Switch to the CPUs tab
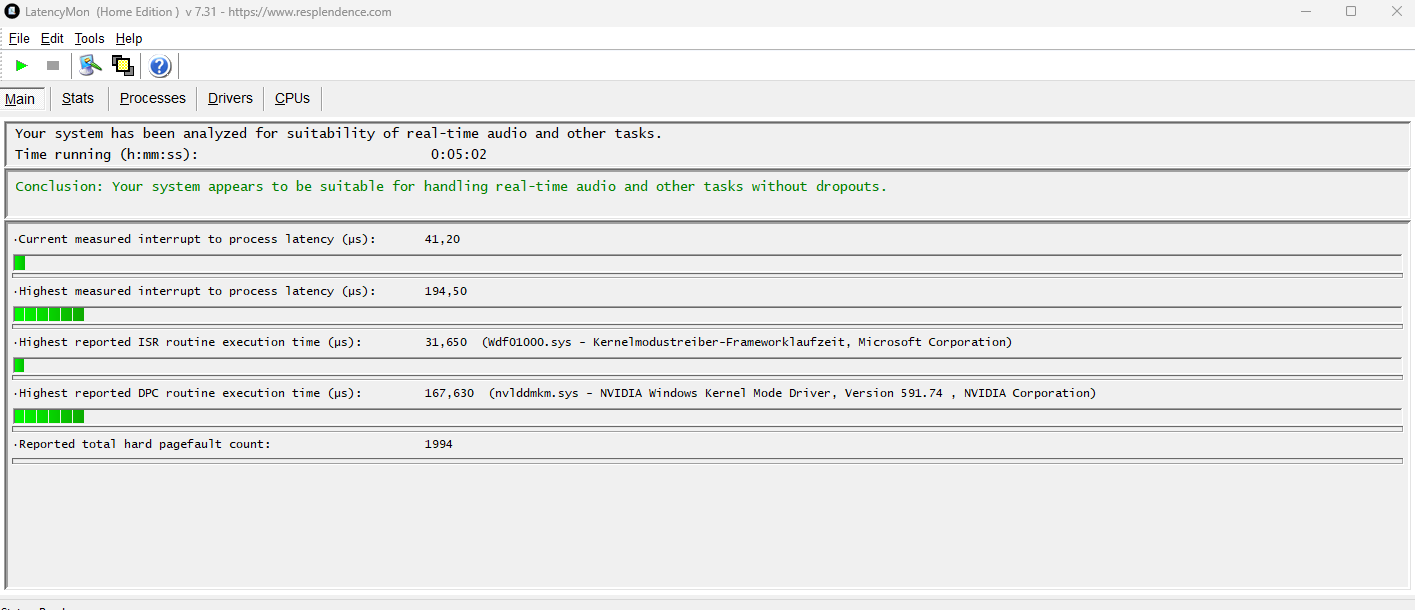This screenshot has width=1415, height=610. pyautogui.click(x=292, y=98)
